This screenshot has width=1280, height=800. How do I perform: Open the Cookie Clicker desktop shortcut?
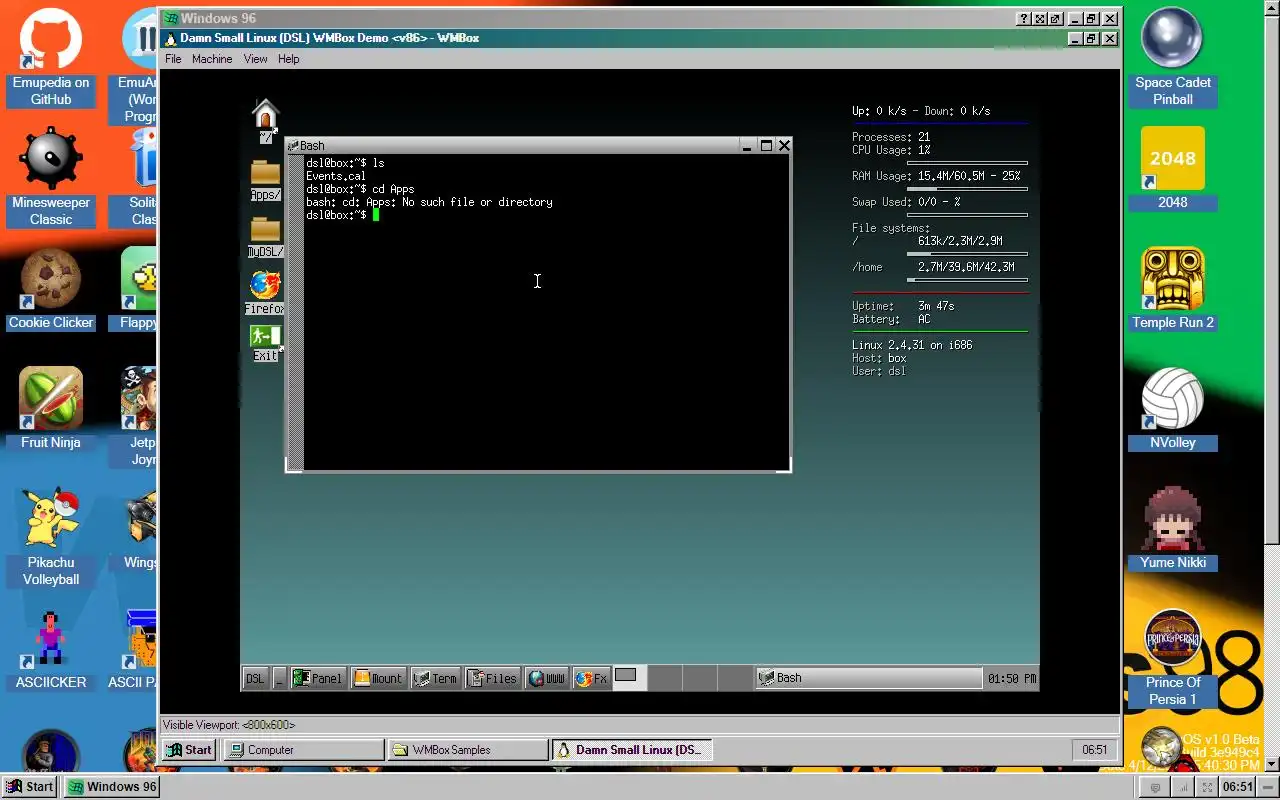(x=51, y=290)
